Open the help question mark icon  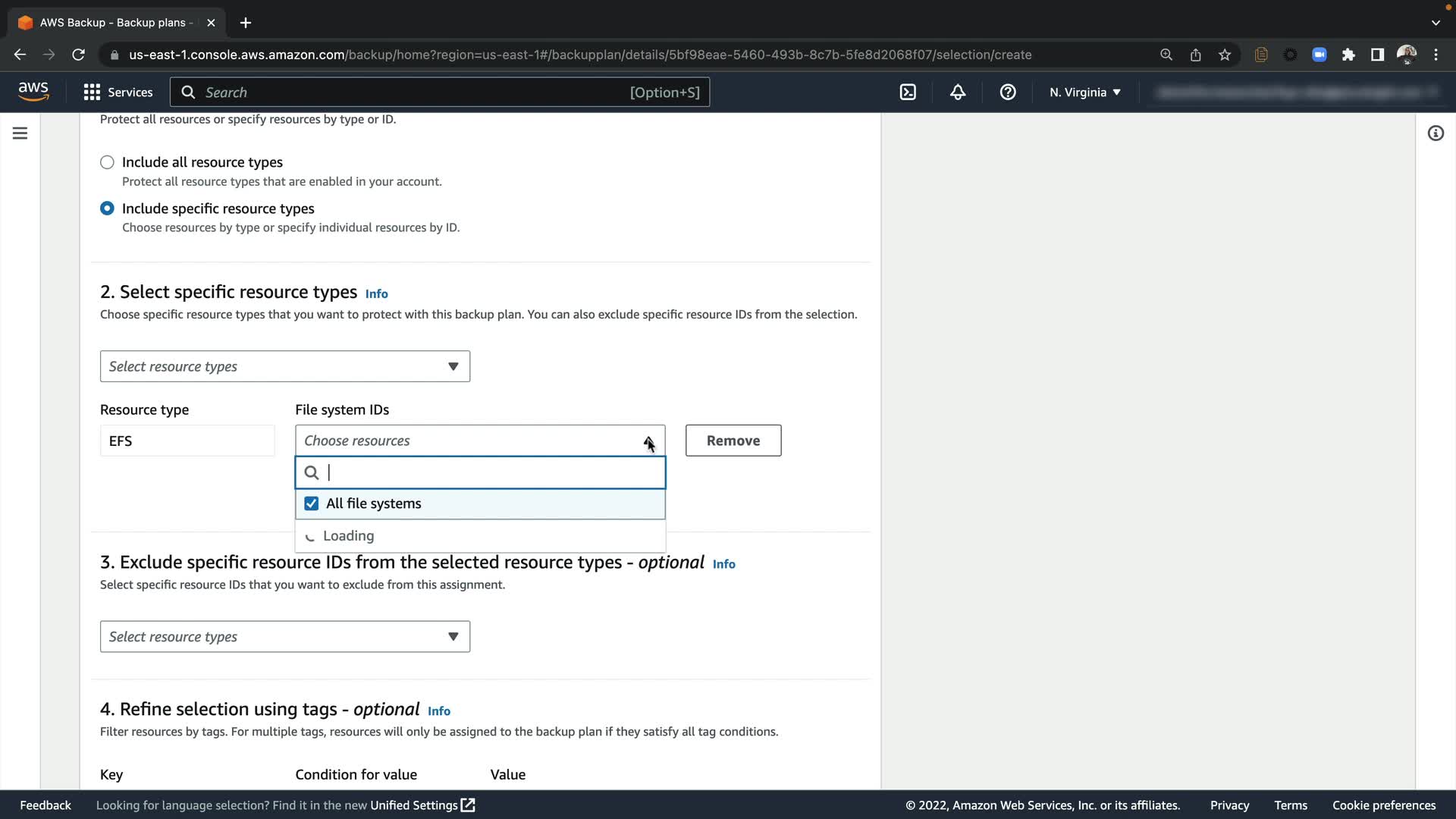[1008, 93]
